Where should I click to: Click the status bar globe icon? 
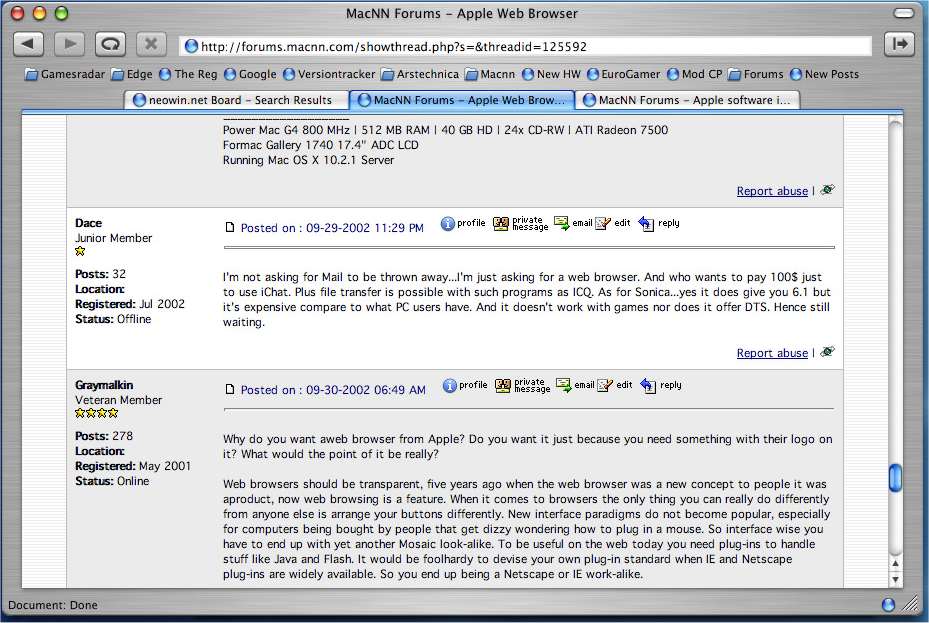[x=888, y=605]
